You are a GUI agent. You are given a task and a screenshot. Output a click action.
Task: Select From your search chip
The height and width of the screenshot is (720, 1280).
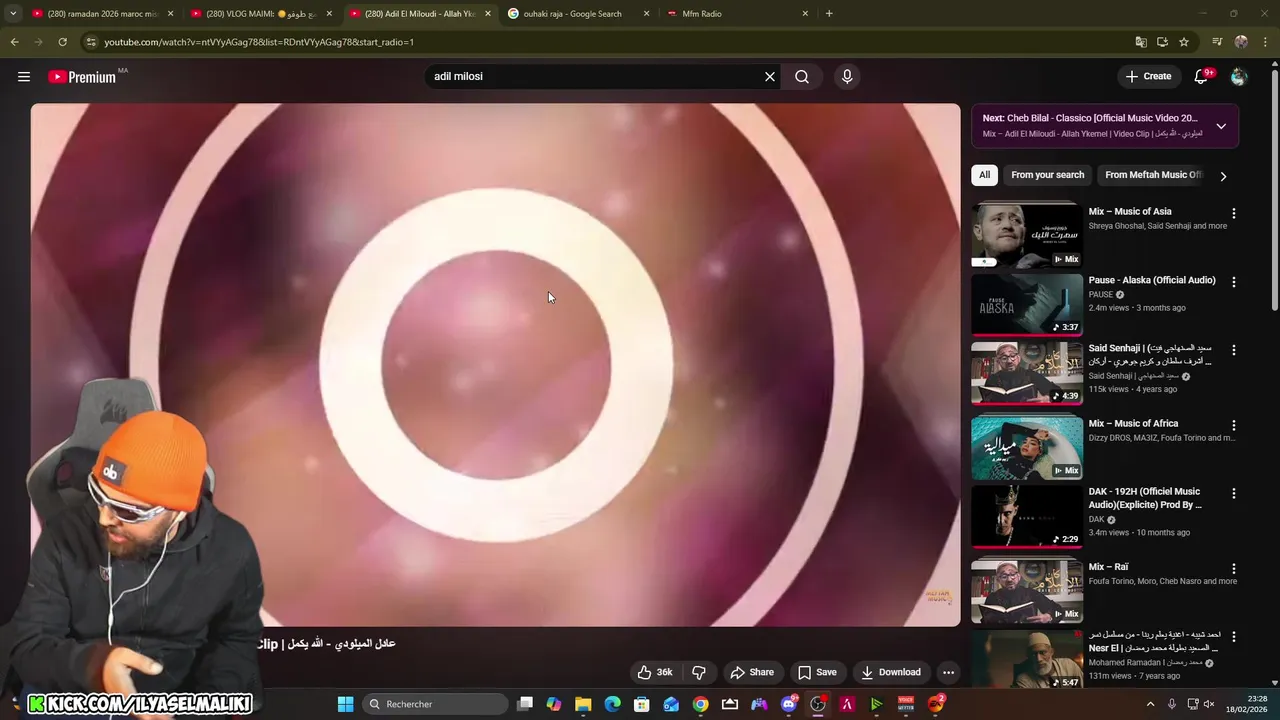1047,175
